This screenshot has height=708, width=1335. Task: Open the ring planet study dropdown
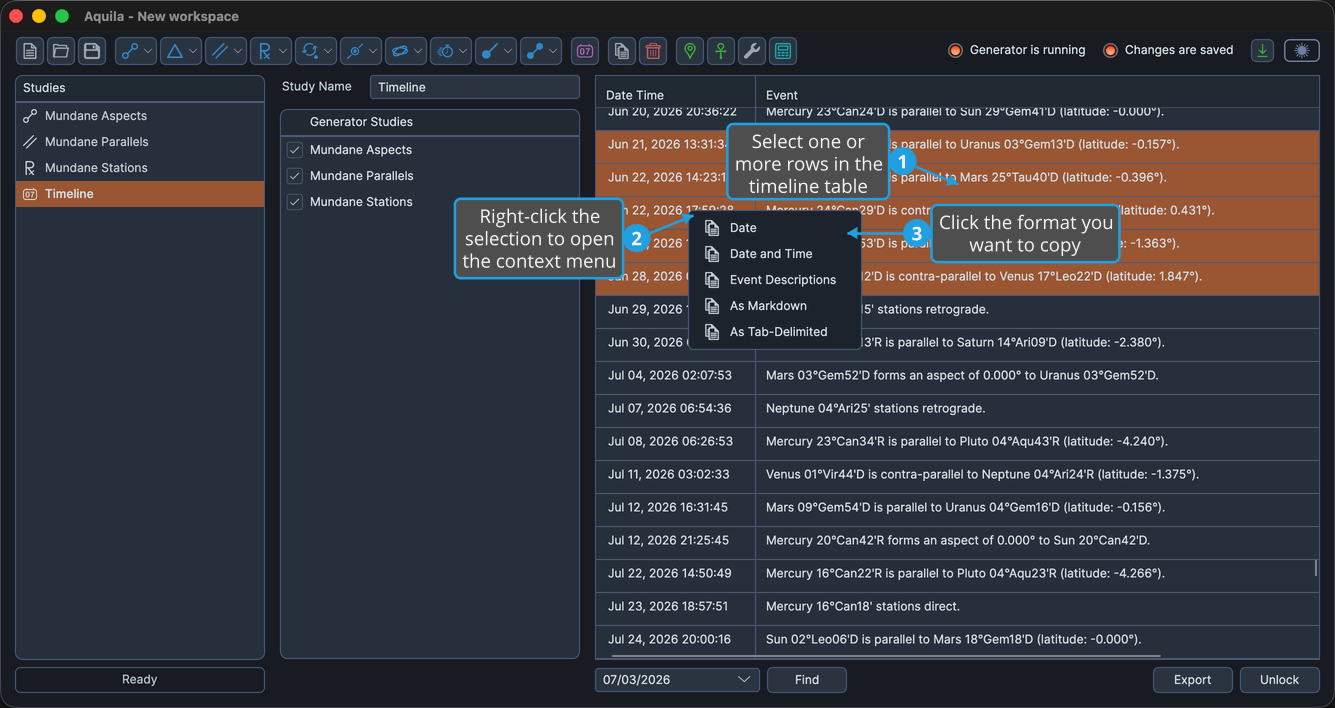pos(406,51)
